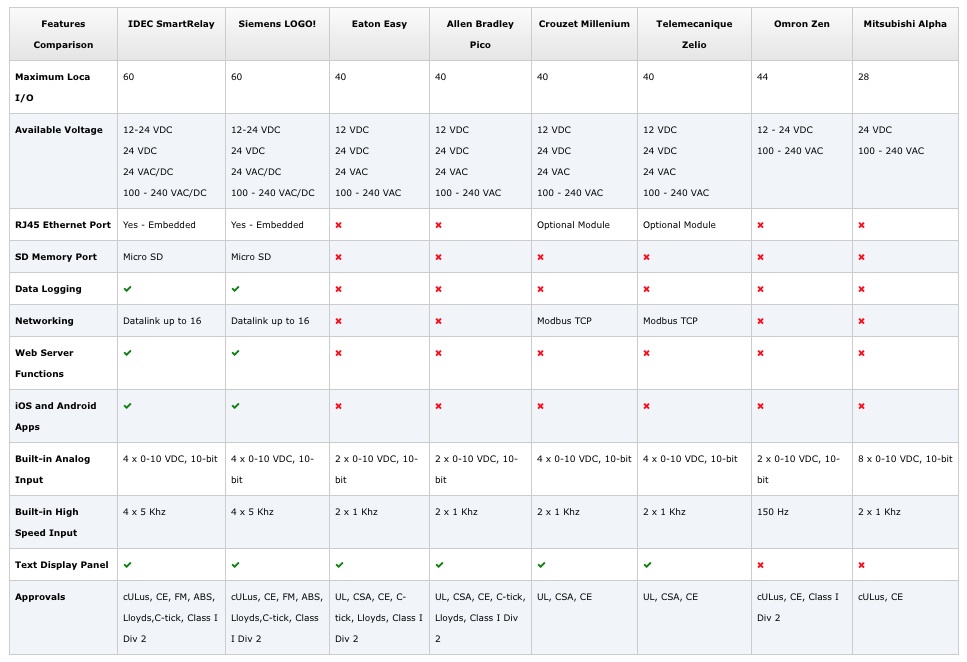Screen dimensions: 967x662
Task: Click the 44 maximum I/O value for Omron Zen
Action: coord(762,77)
